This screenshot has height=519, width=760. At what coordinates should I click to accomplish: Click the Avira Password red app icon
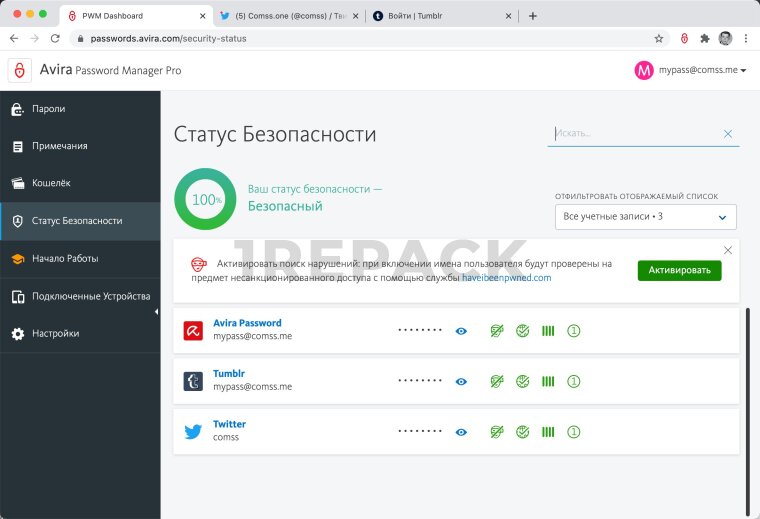pyautogui.click(x=193, y=331)
